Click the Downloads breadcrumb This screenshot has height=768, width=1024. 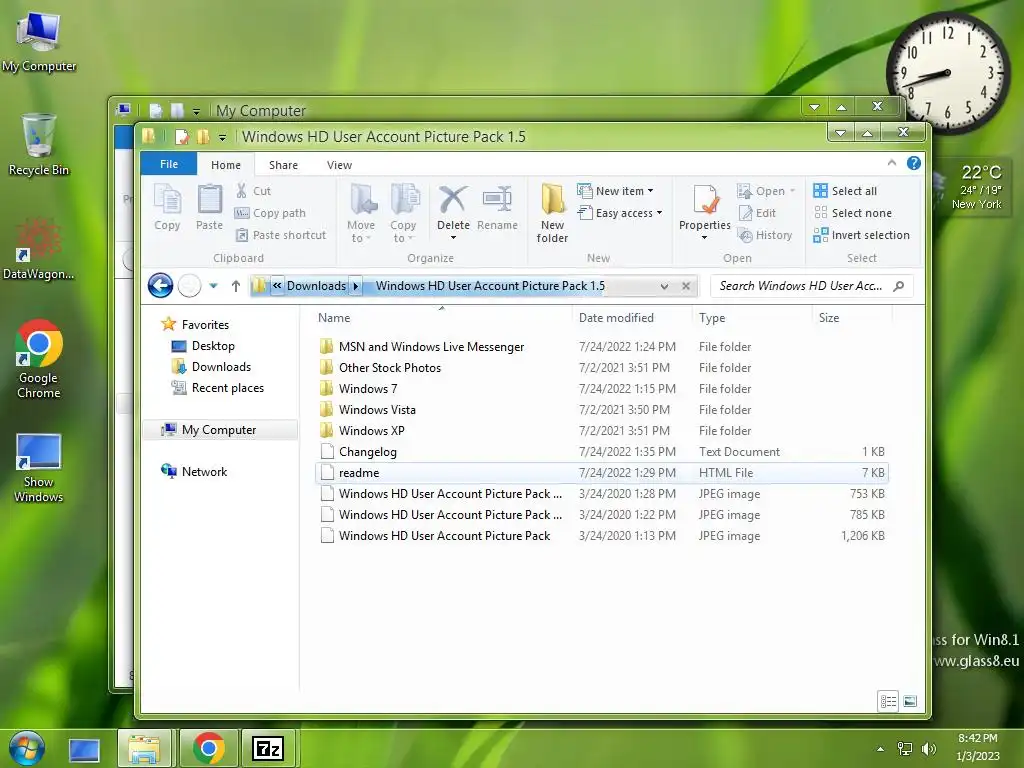[x=316, y=285]
